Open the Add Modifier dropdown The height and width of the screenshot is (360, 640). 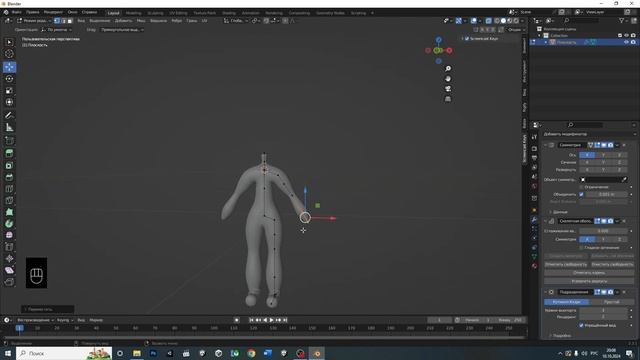(x=589, y=134)
